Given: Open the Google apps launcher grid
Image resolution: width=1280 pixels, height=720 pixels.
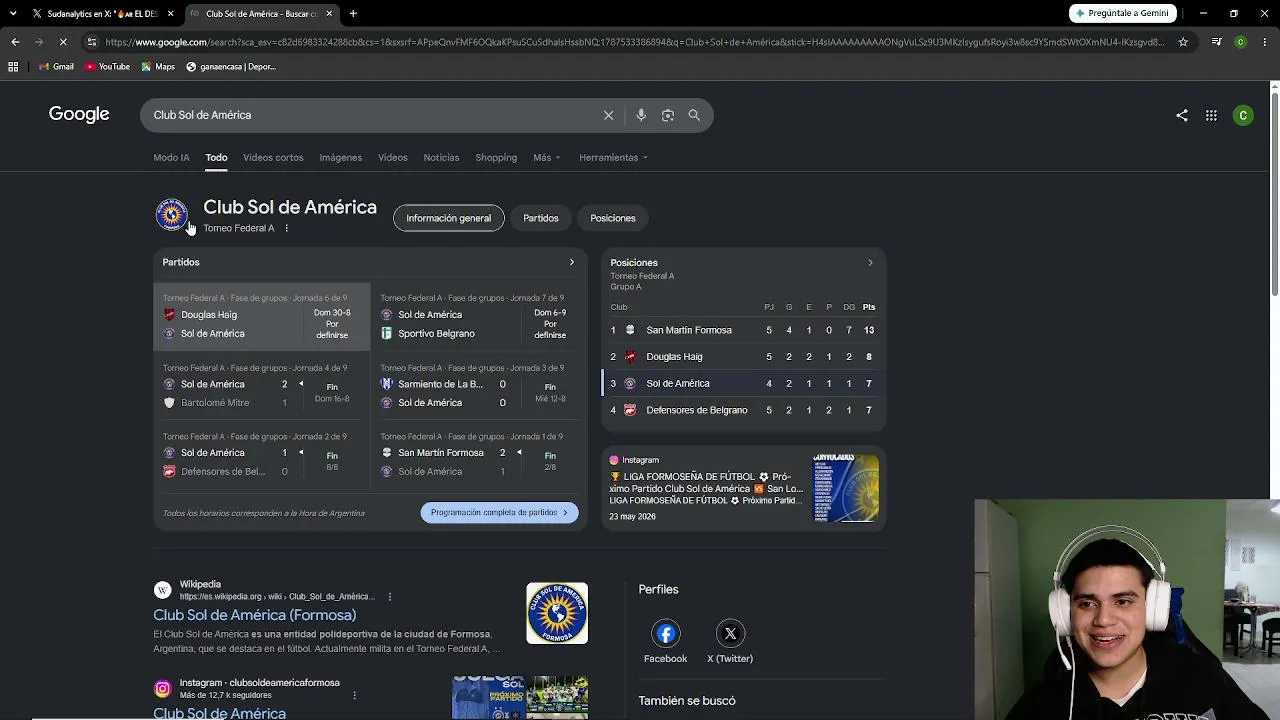Looking at the screenshot, I should click(x=1211, y=115).
